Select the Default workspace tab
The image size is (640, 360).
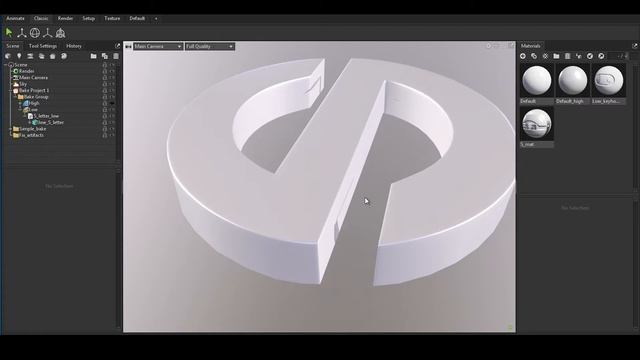click(137, 18)
